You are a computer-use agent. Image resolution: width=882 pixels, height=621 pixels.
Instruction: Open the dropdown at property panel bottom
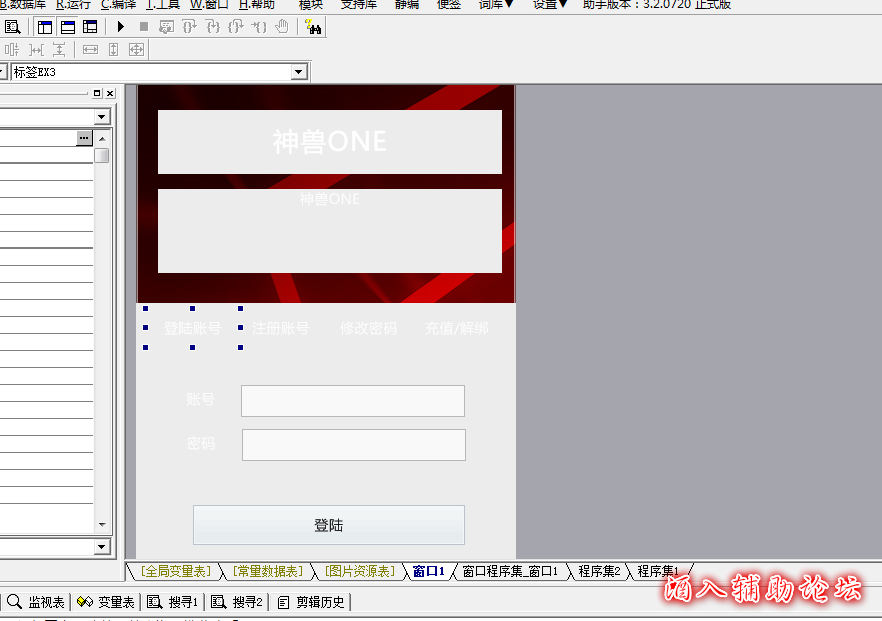click(x=101, y=547)
